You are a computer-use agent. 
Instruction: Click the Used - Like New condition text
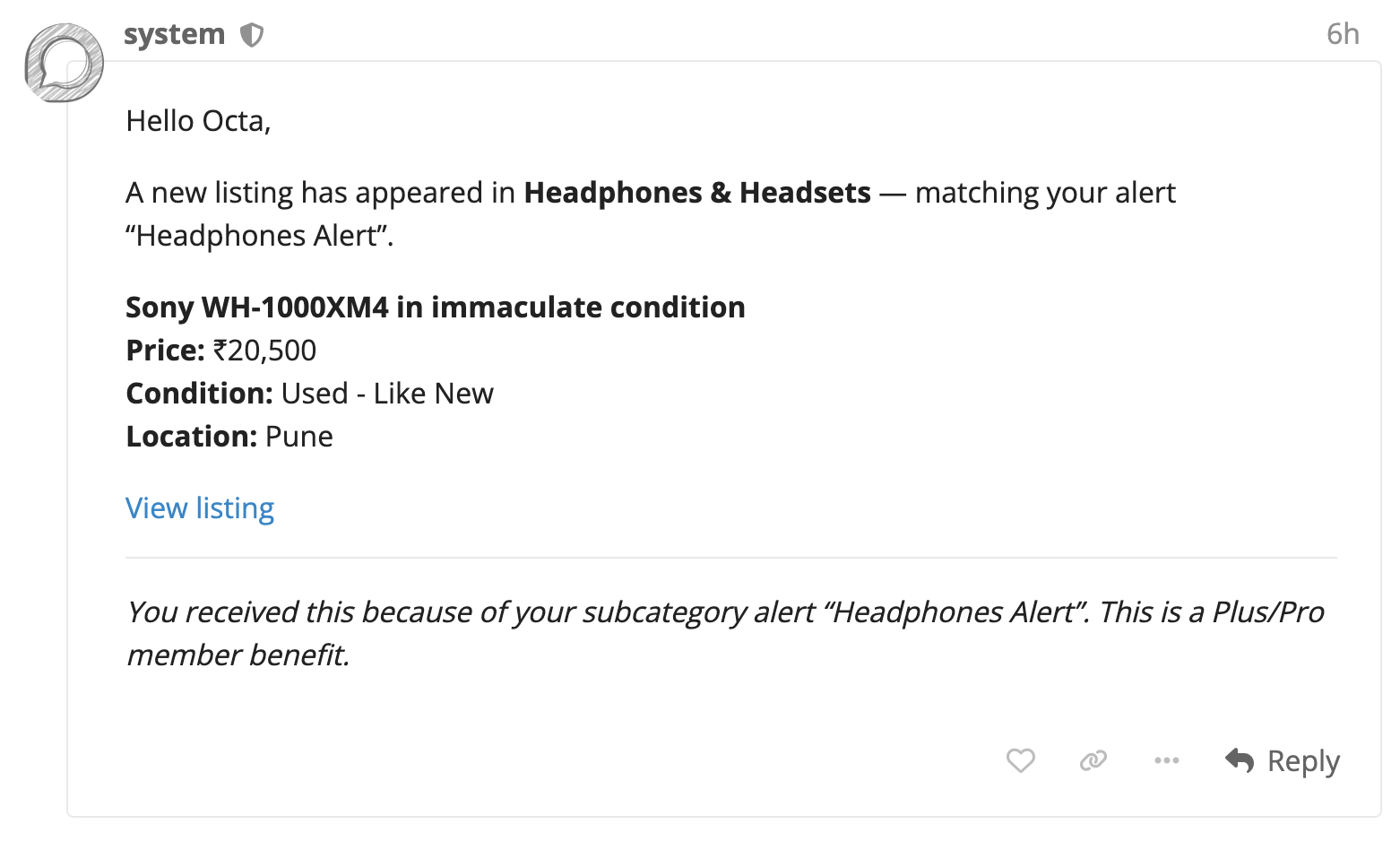pos(386,394)
